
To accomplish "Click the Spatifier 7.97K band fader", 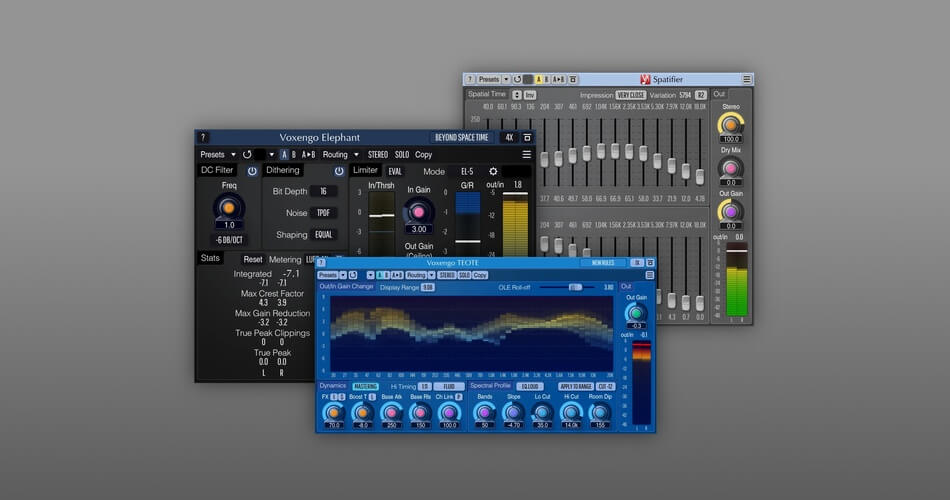I will [671, 165].
